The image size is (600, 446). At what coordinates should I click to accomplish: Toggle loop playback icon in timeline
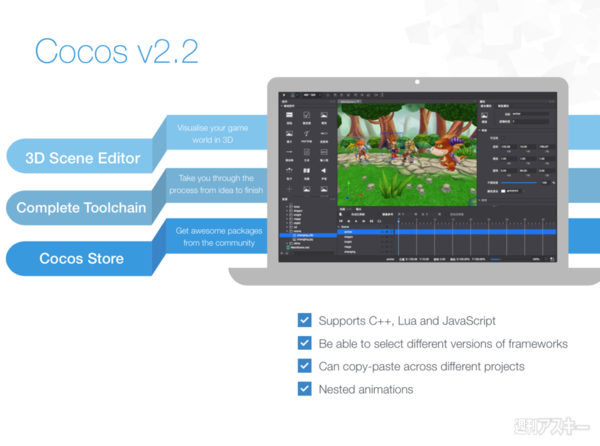point(380,221)
